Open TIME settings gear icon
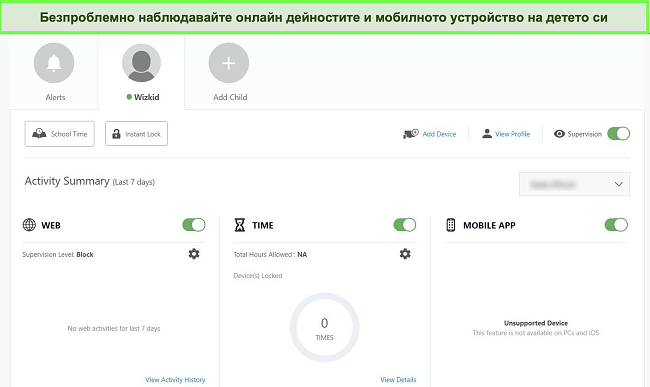This screenshot has width=650, height=387. 405,254
